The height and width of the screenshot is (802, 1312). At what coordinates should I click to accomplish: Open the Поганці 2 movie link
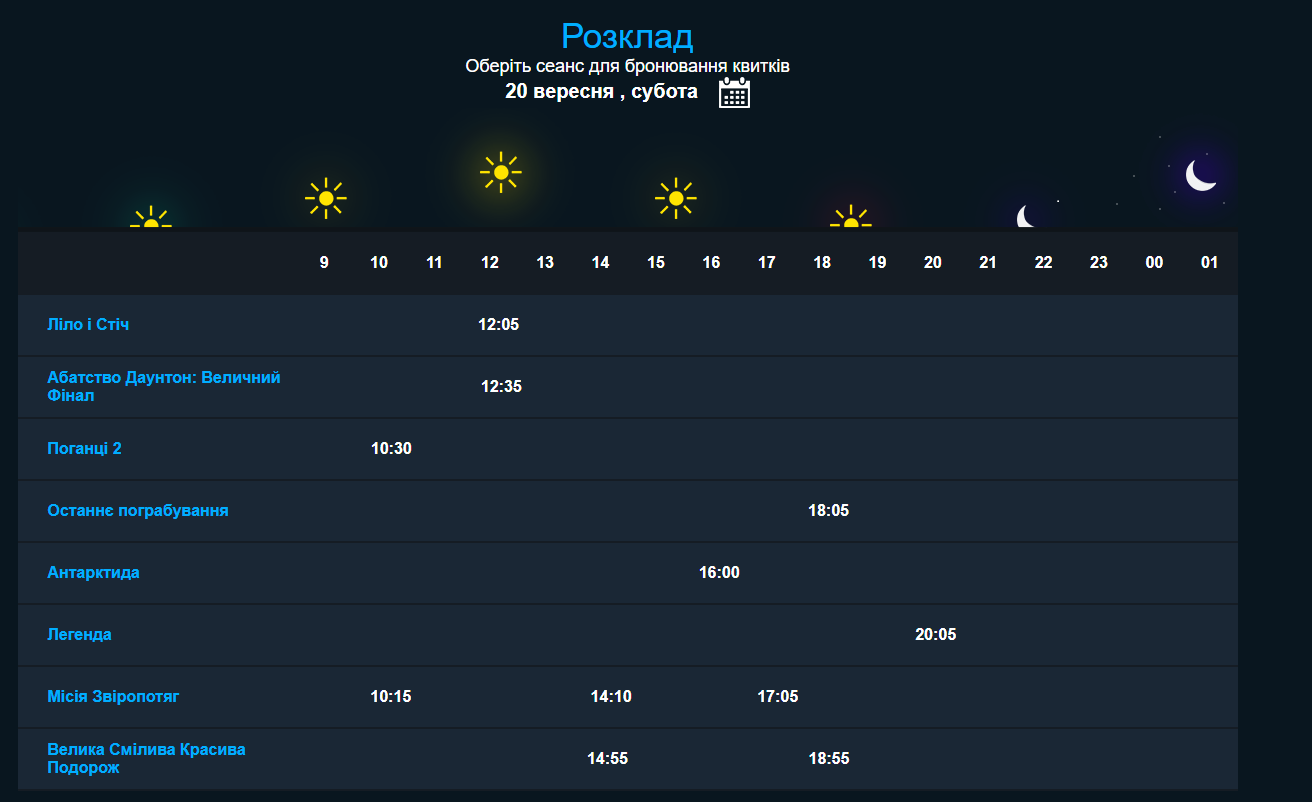coord(84,449)
